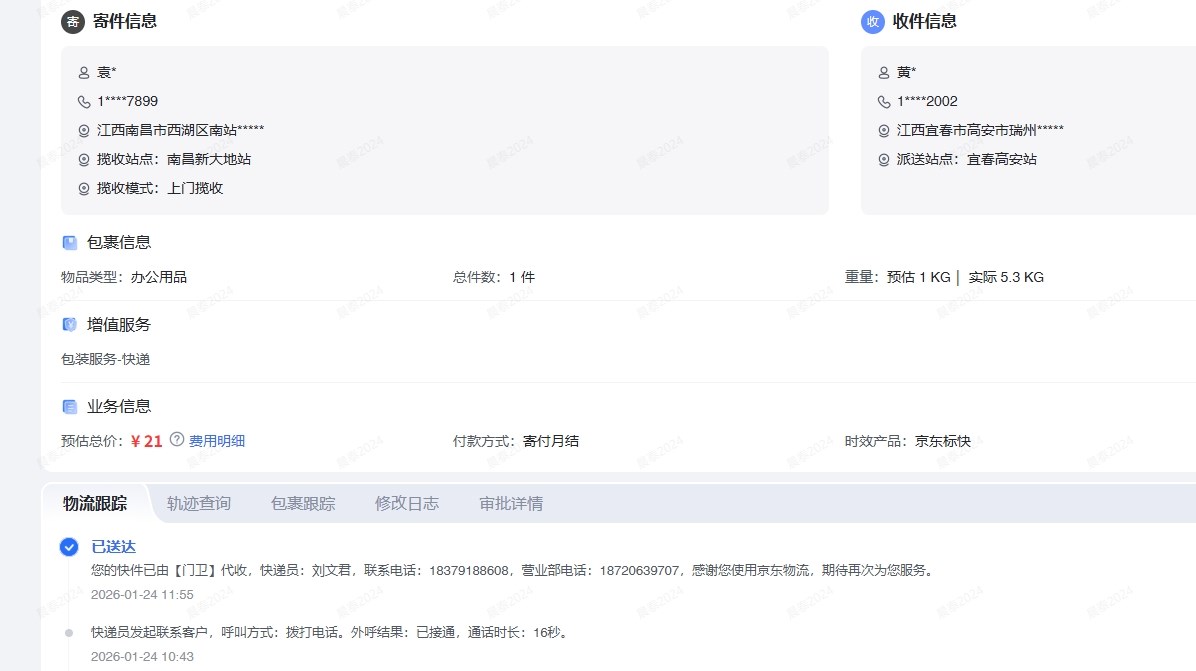Click the value-added service icon beside 增值服务
This screenshot has height=671, width=1196.
tap(70, 325)
